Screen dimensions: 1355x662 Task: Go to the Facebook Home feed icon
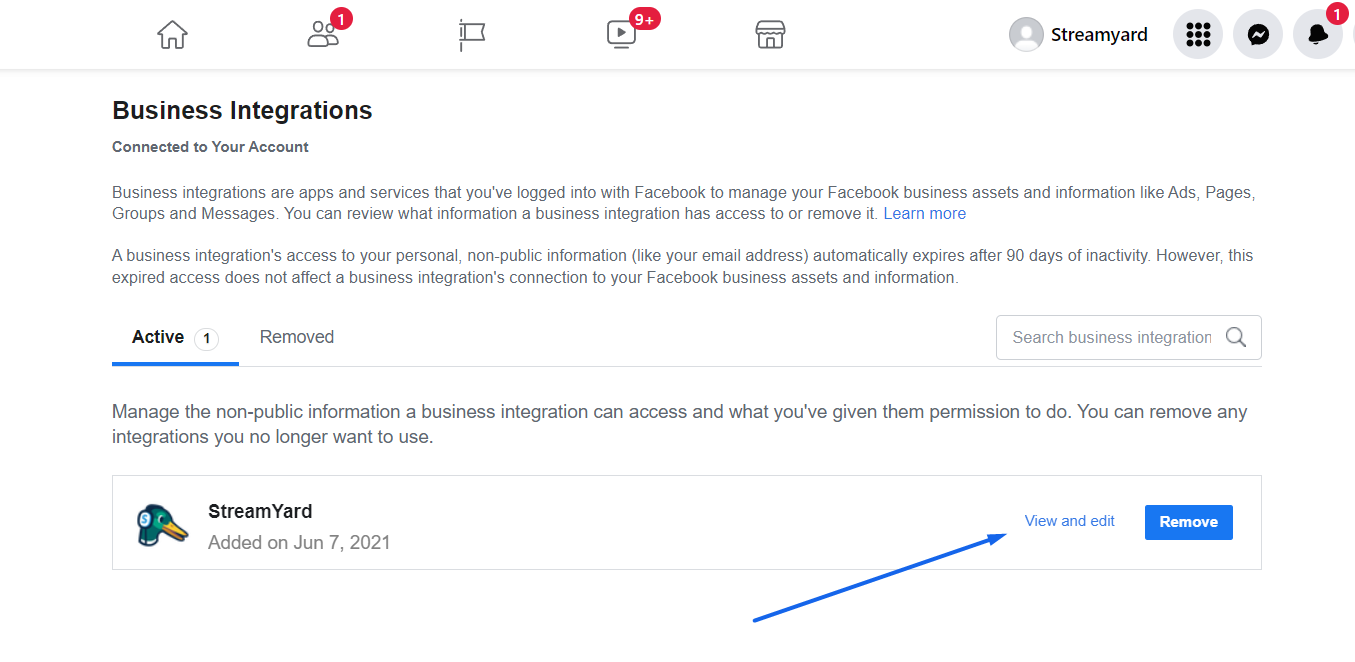pos(172,35)
